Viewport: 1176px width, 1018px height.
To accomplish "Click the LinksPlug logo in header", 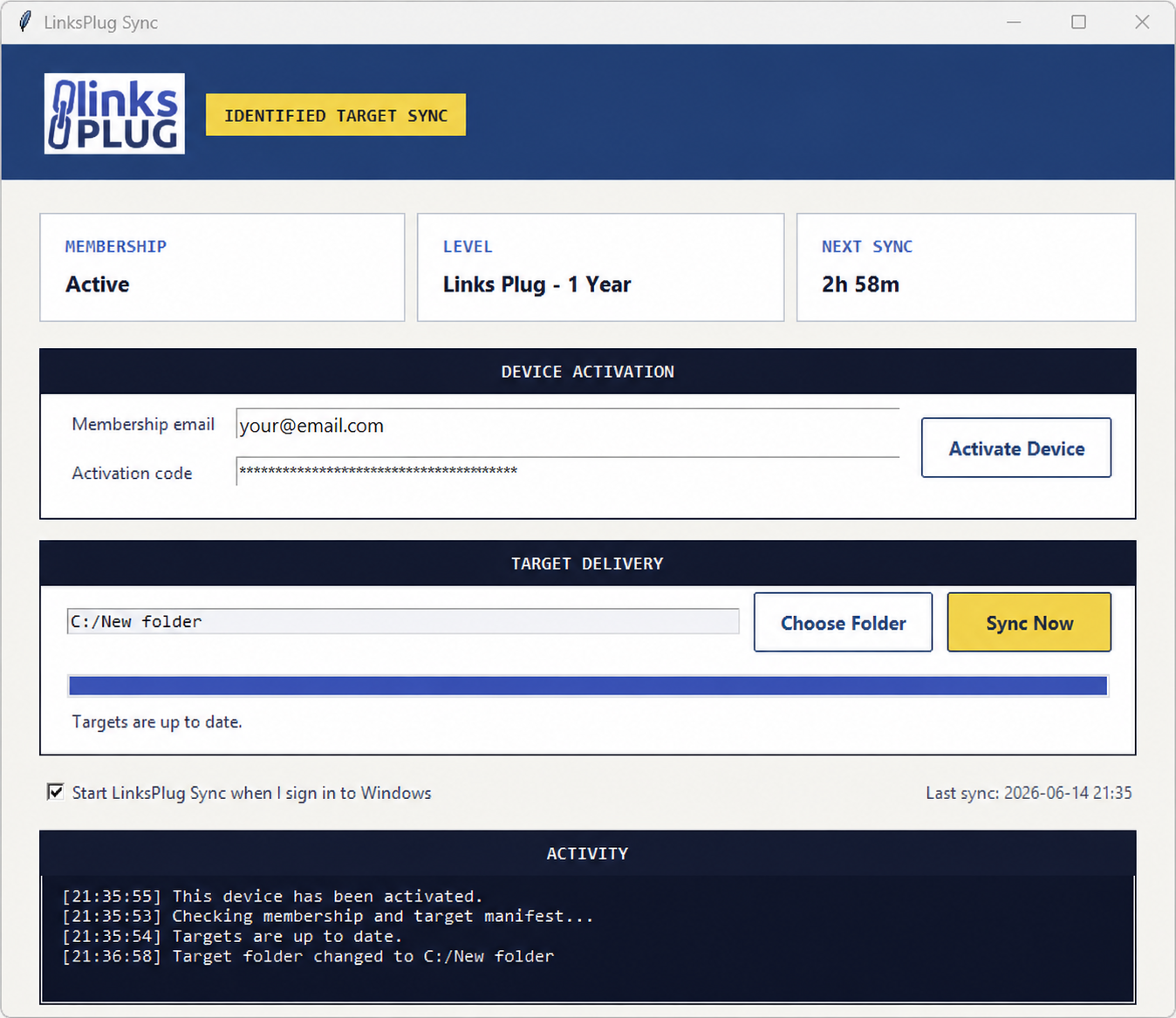I will (x=114, y=113).
